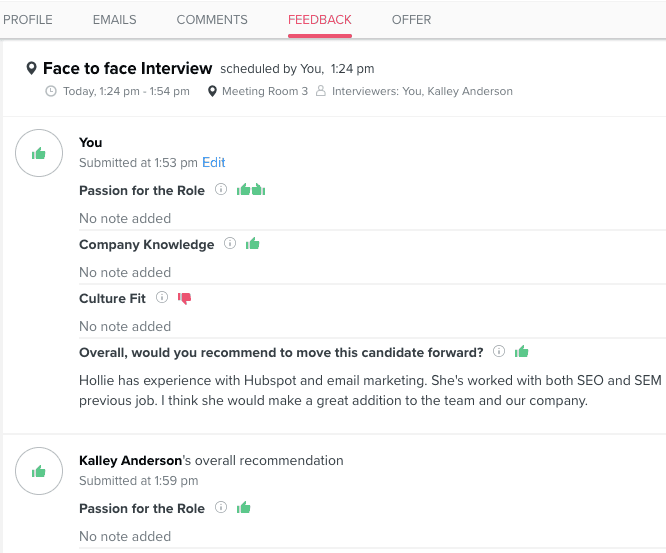Click the Face to face Interview title
The height and width of the screenshot is (553, 666).
[127, 68]
